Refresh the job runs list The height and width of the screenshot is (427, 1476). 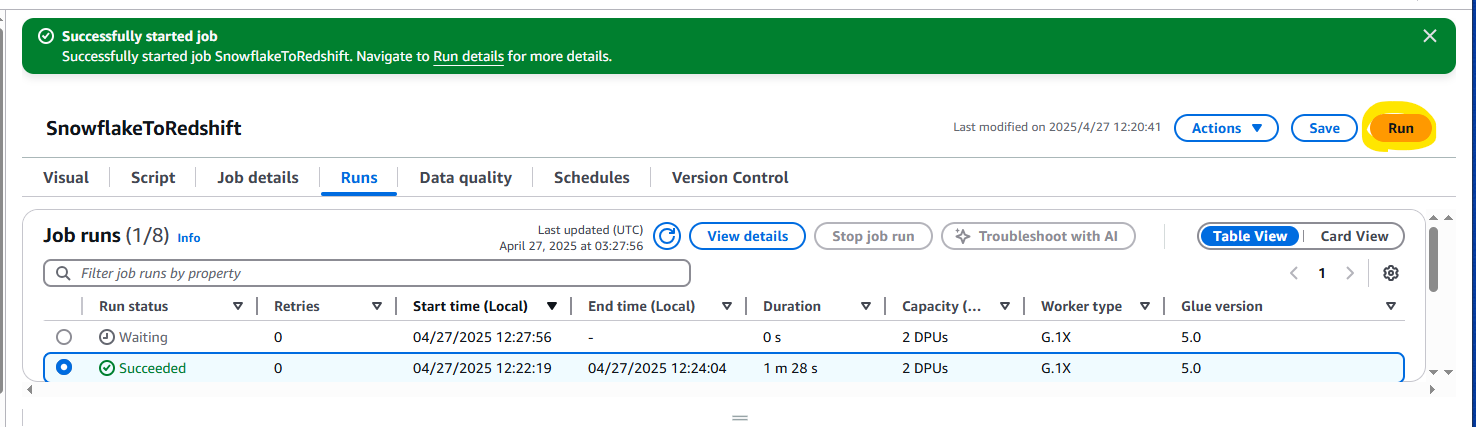pyautogui.click(x=667, y=236)
